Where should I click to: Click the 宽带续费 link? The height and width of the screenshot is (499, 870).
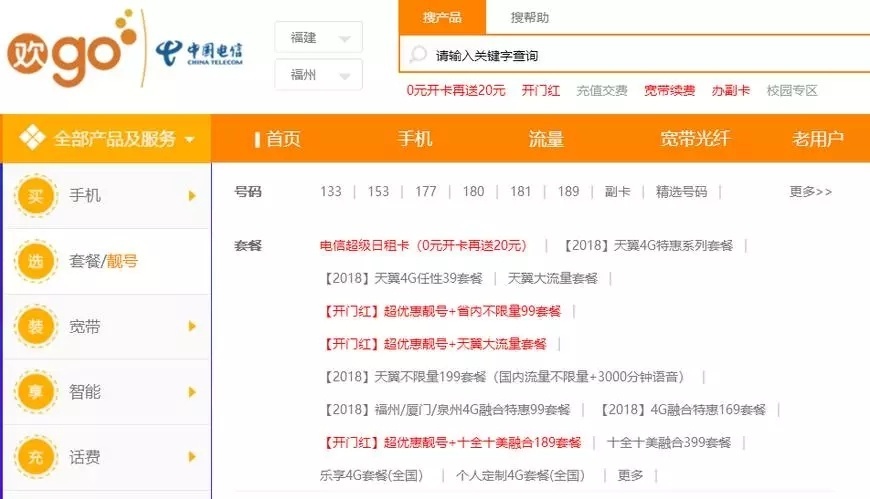669,90
